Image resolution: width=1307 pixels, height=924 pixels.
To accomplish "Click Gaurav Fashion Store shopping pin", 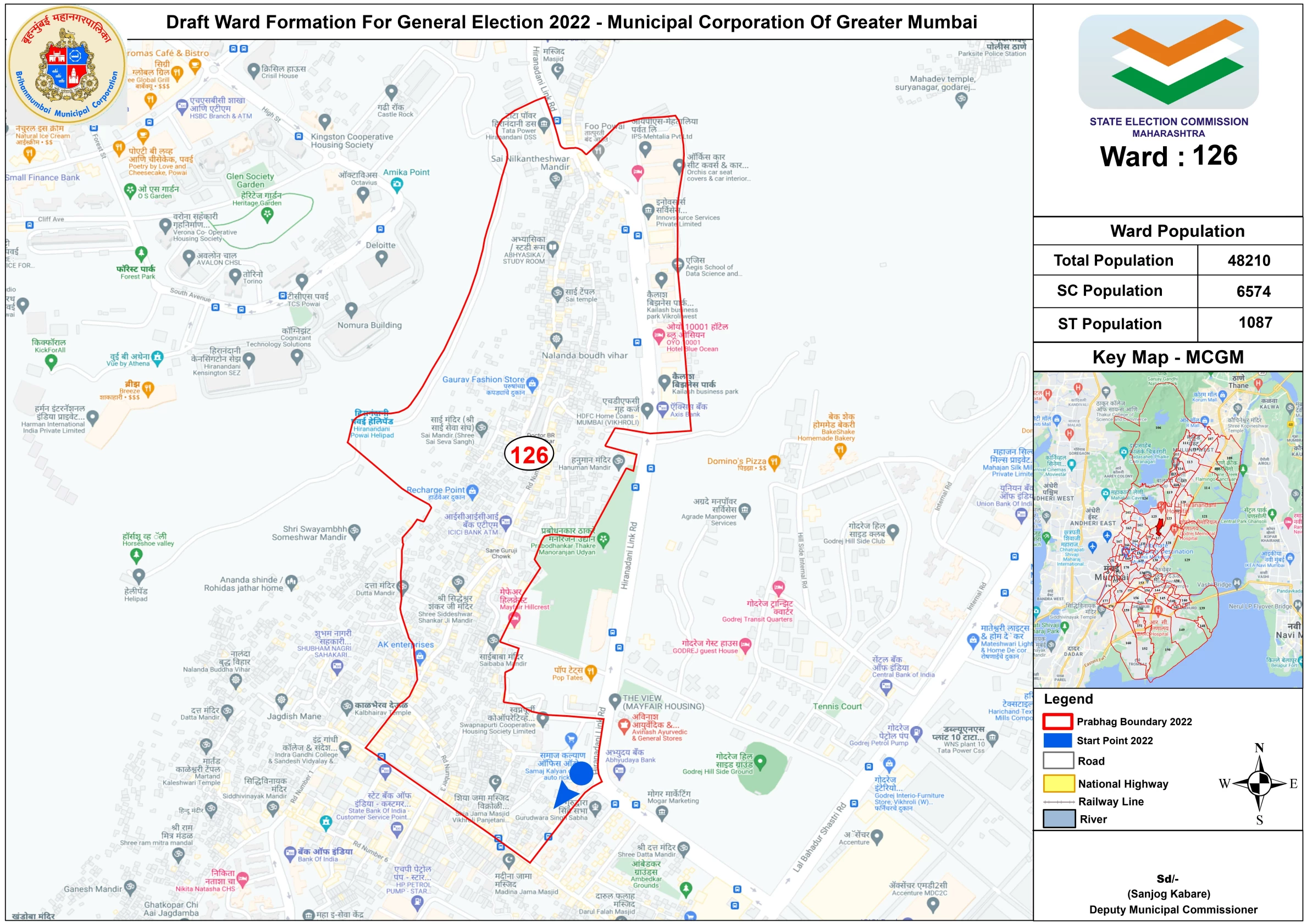I will click(532, 384).
